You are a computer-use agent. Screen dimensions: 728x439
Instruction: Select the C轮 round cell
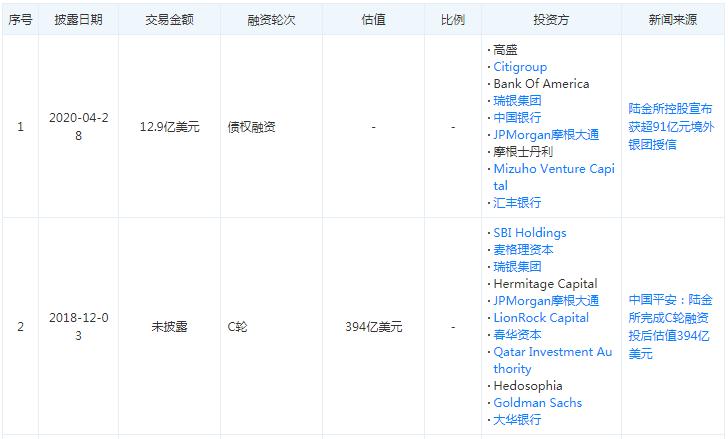pyautogui.click(x=237, y=327)
